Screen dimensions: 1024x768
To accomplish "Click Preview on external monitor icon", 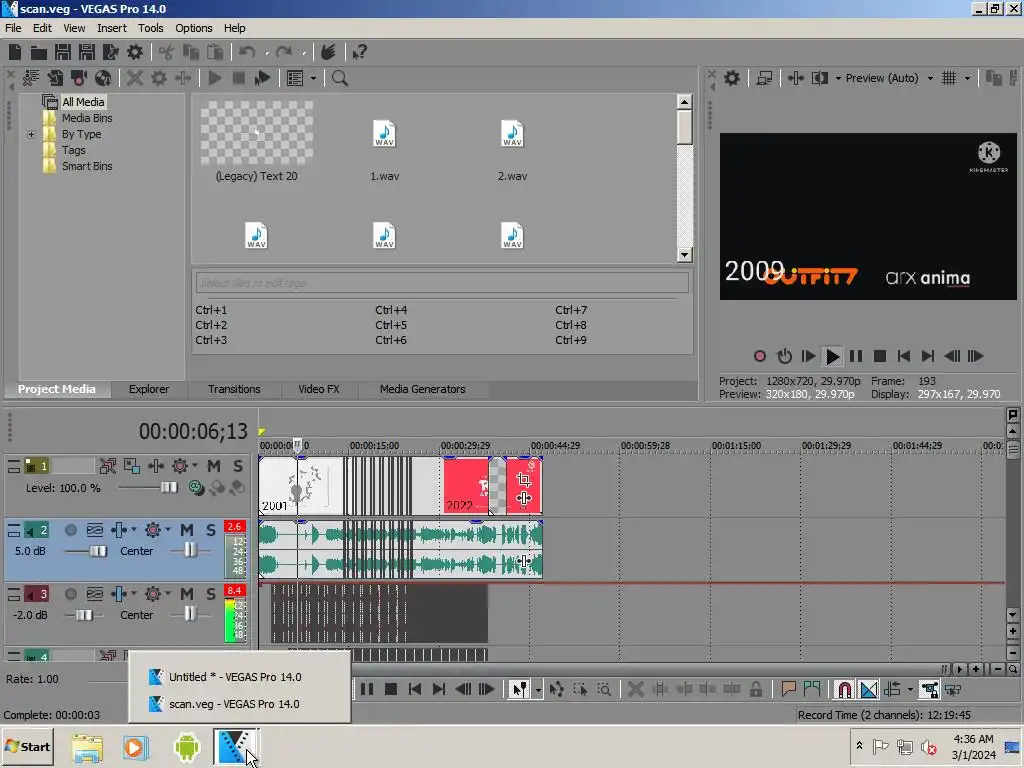I will [x=764, y=78].
